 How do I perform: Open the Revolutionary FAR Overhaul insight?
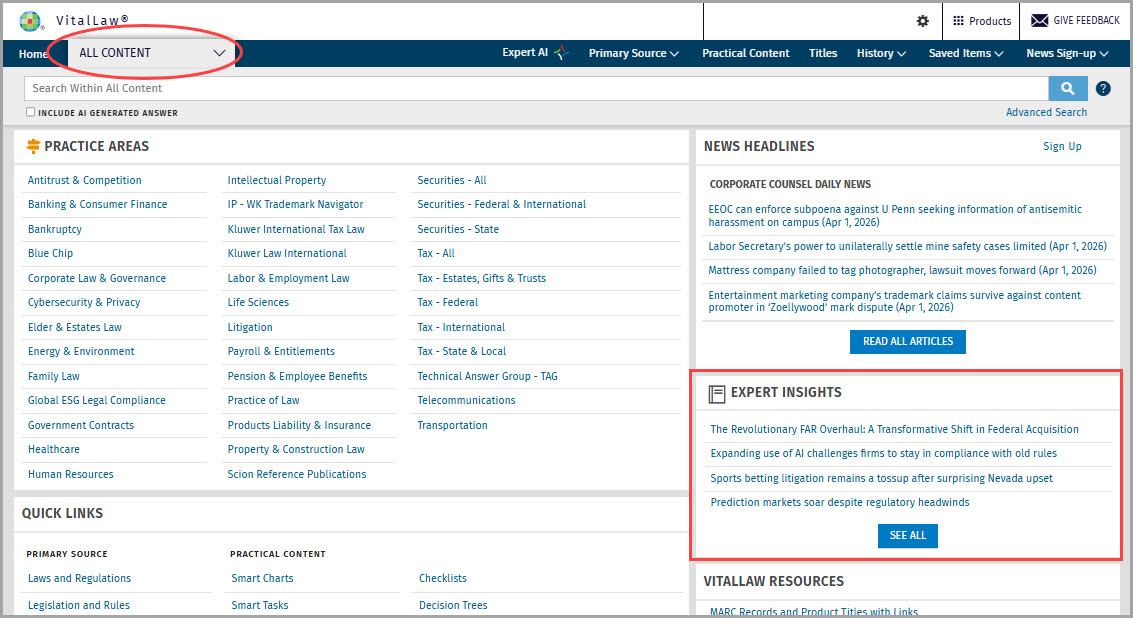click(895, 429)
